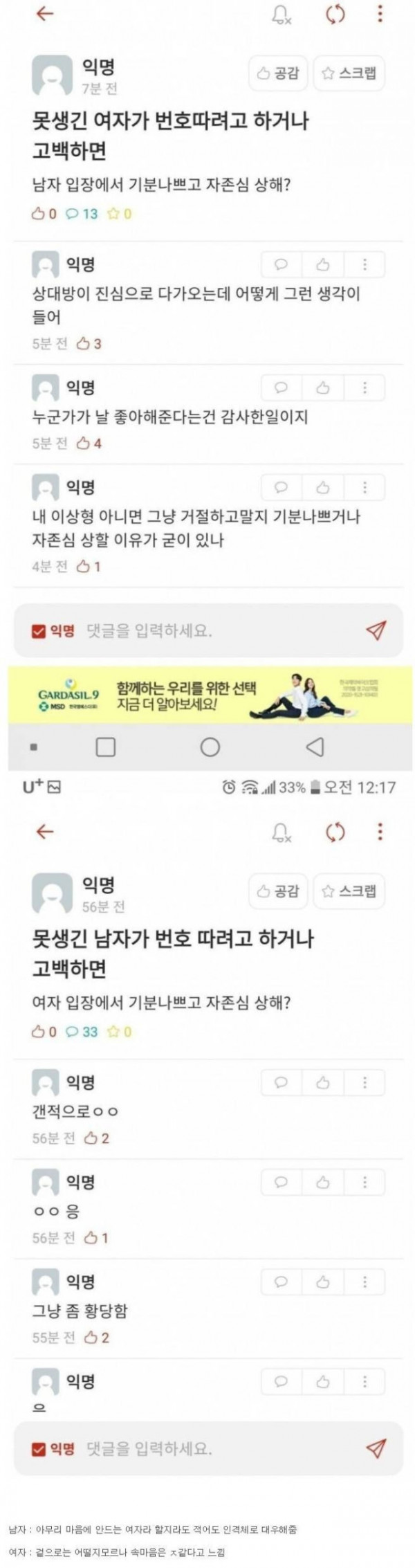
Task: Open three-dot overflow menu in top header
Action: pos(380,14)
